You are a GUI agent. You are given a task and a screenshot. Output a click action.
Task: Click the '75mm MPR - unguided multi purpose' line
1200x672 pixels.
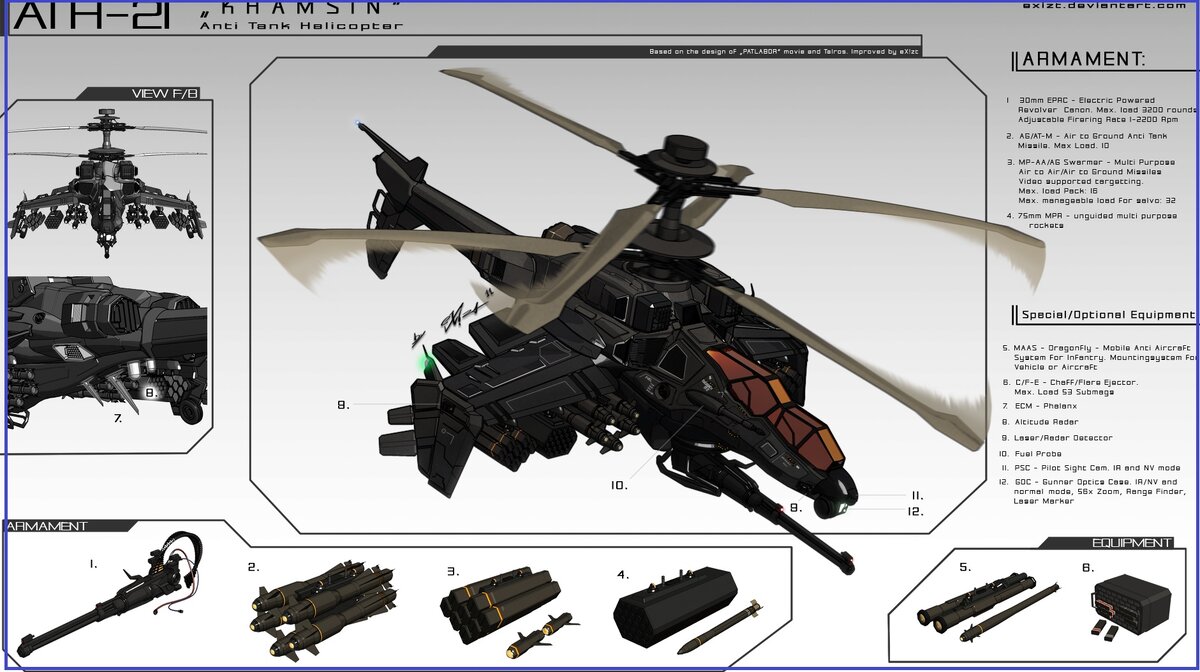(1097, 215)
